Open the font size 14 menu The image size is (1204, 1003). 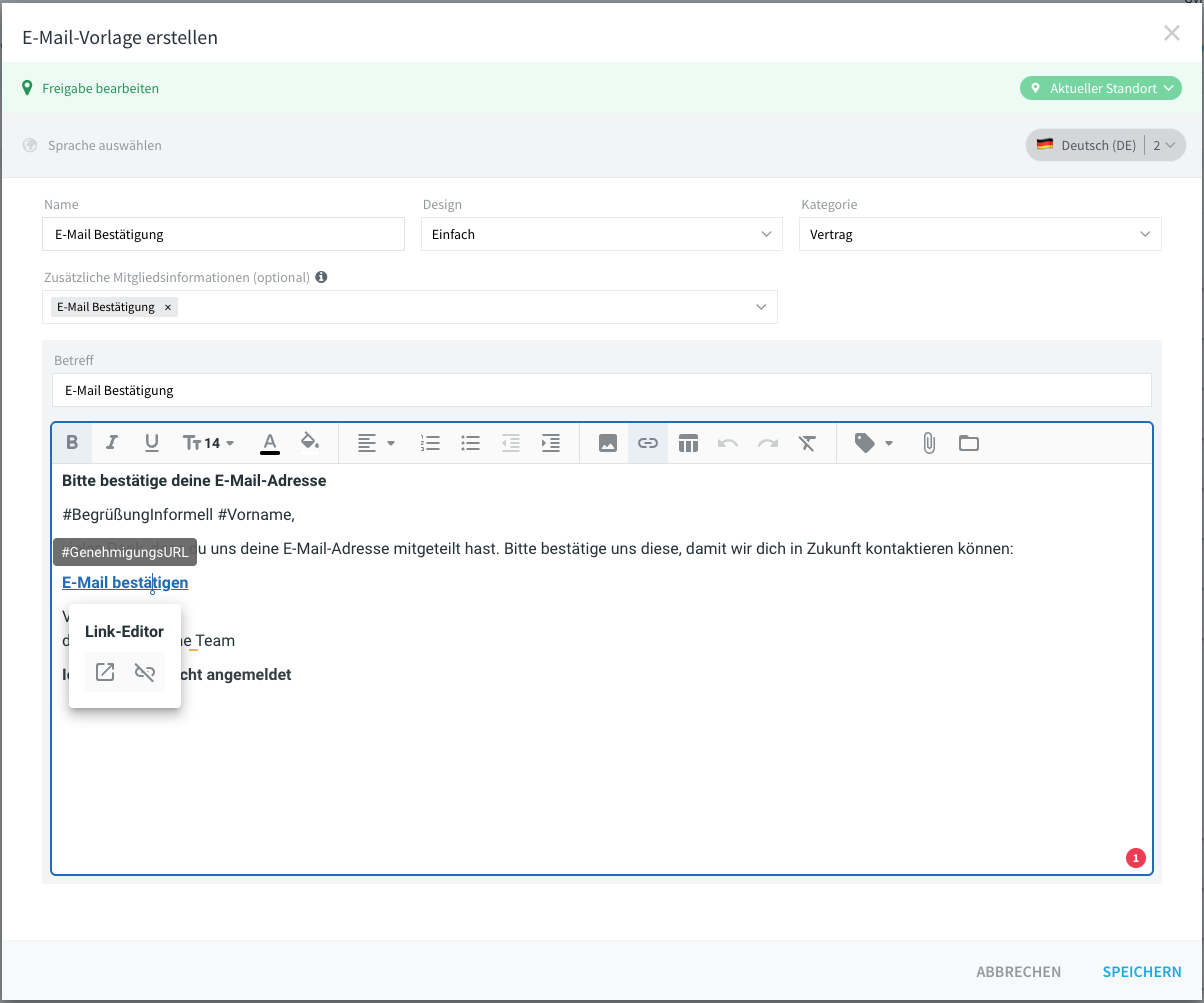point(209,443)
